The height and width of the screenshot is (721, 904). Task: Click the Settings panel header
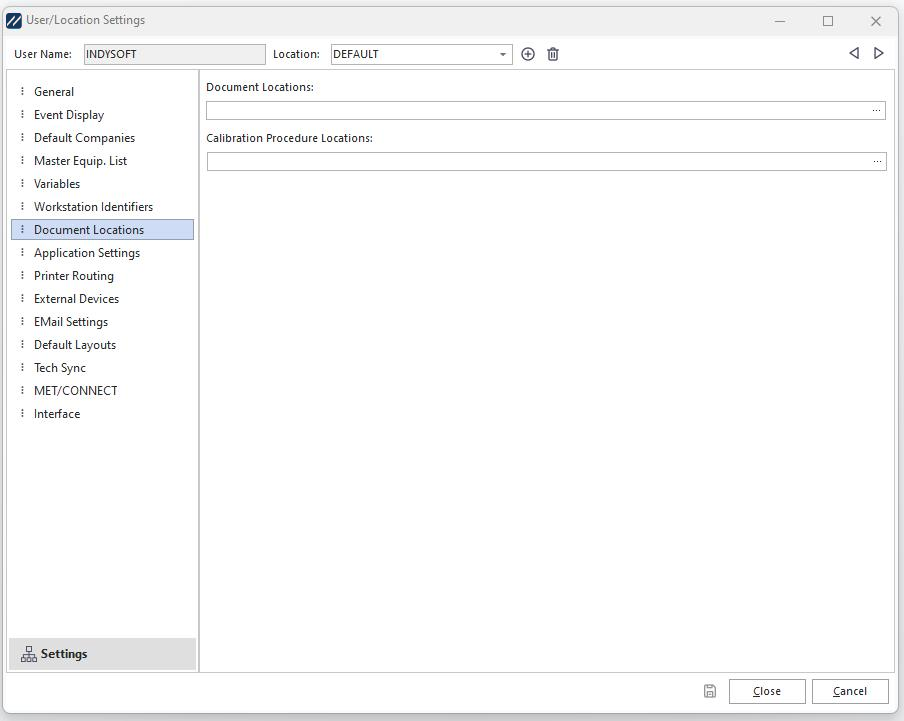coord(103,654)
